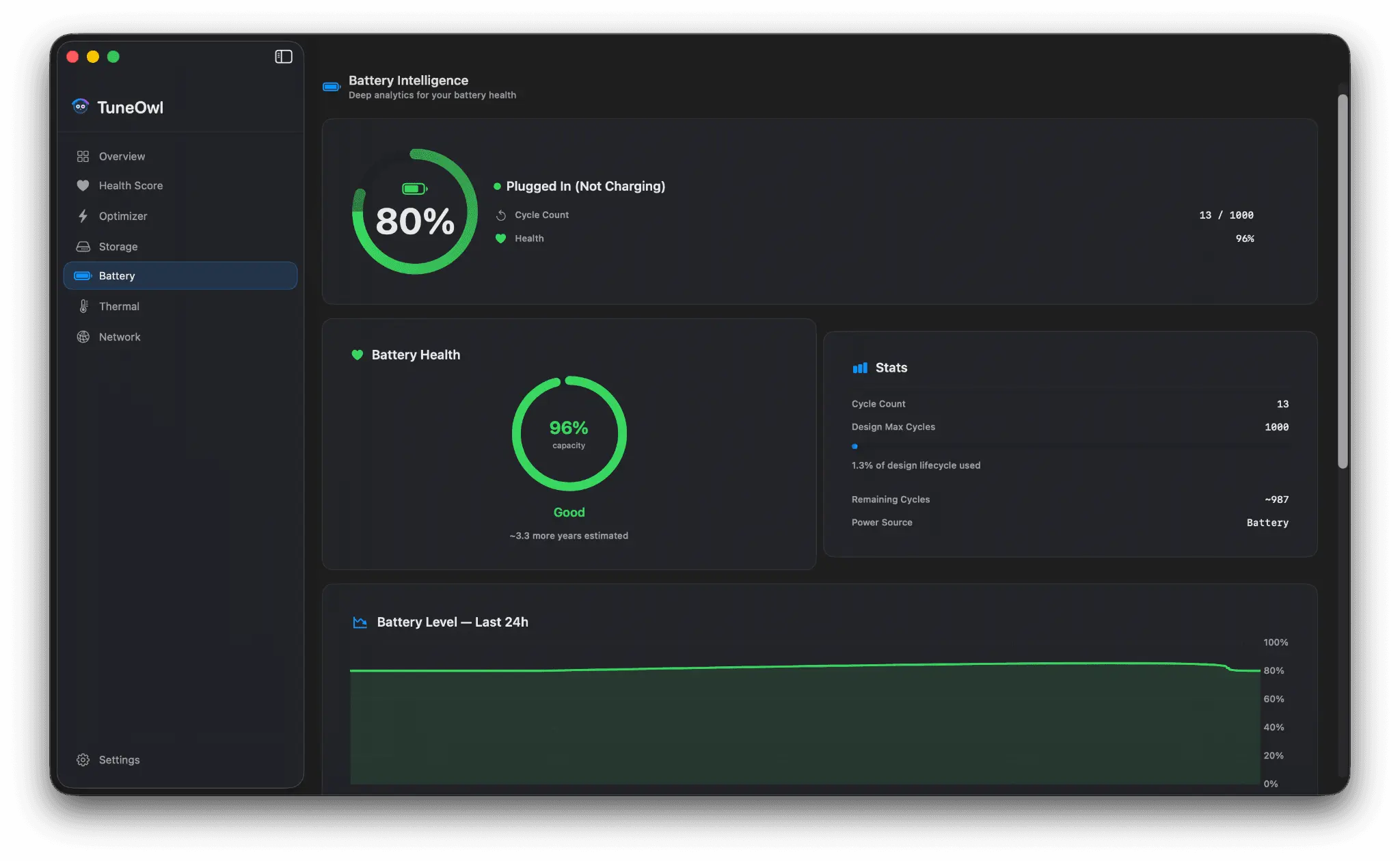Click the 40% chart axis label
Image resolution: width=1400 pixels, height=861 pixels.
(x=1274, y=727)
